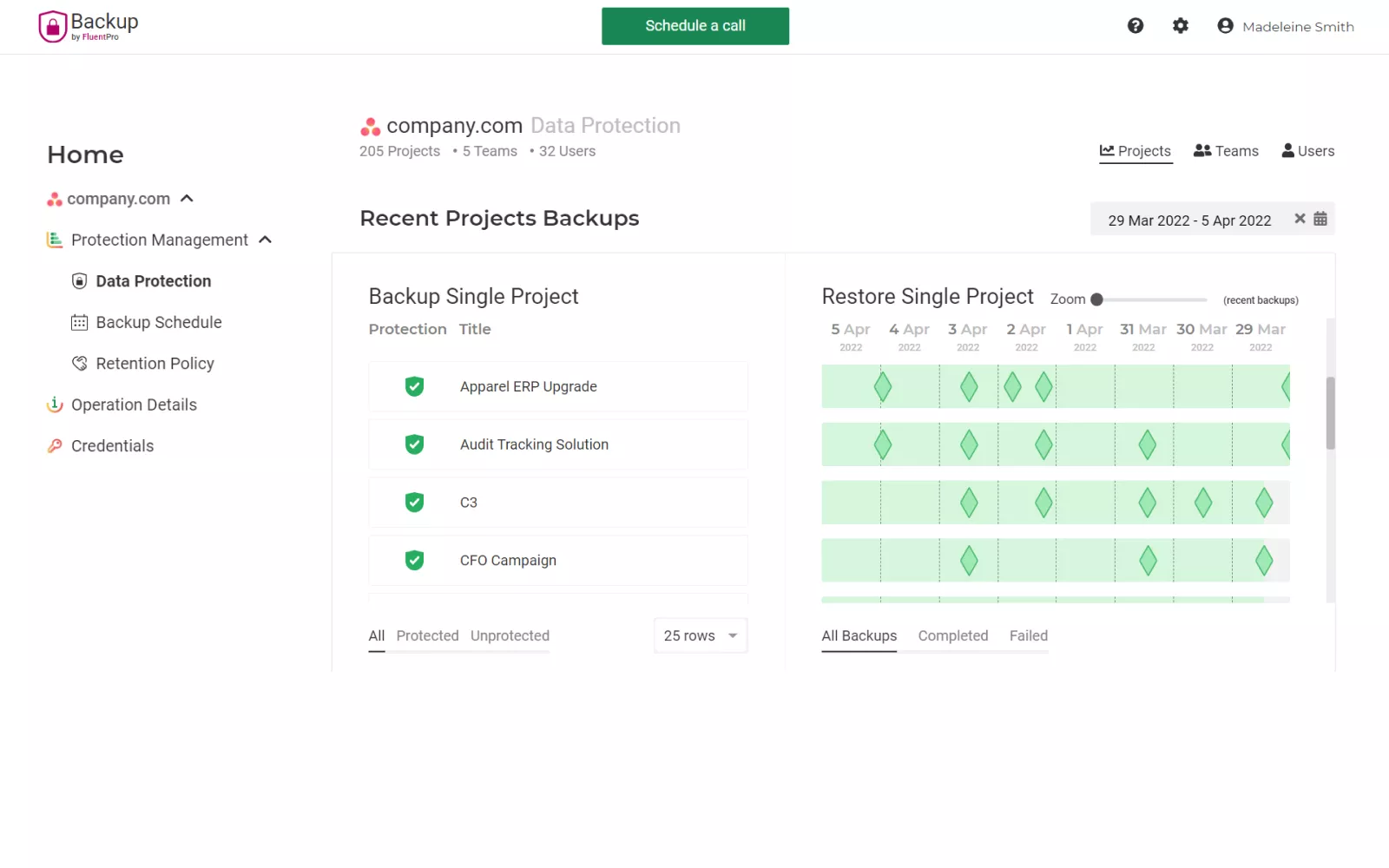This screenshot has width=1389, height=868.
Task: Switch to the Teams tab
Action: pos(1226,151)
